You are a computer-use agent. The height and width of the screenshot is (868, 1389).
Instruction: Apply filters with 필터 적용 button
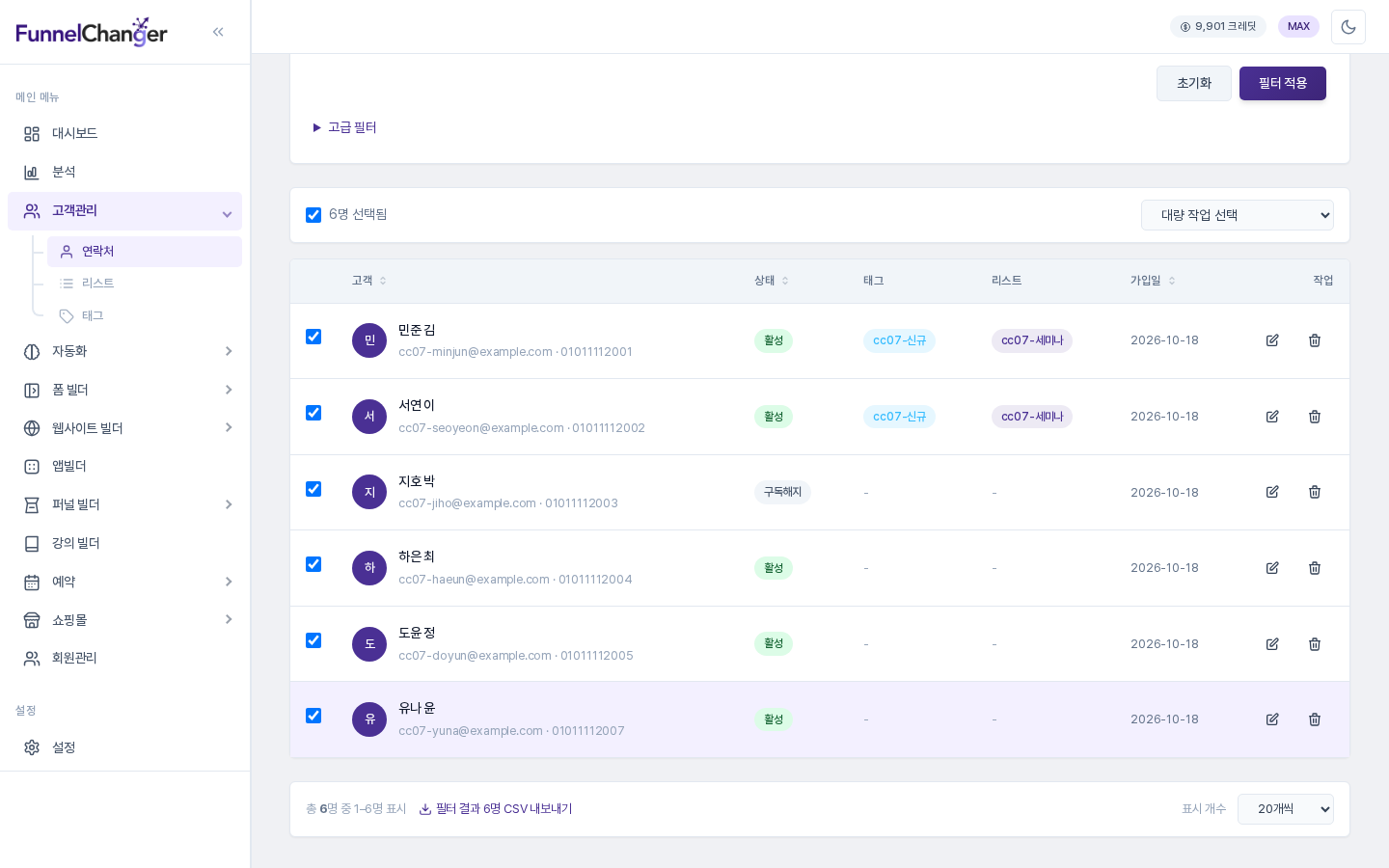pos(1283,84)
